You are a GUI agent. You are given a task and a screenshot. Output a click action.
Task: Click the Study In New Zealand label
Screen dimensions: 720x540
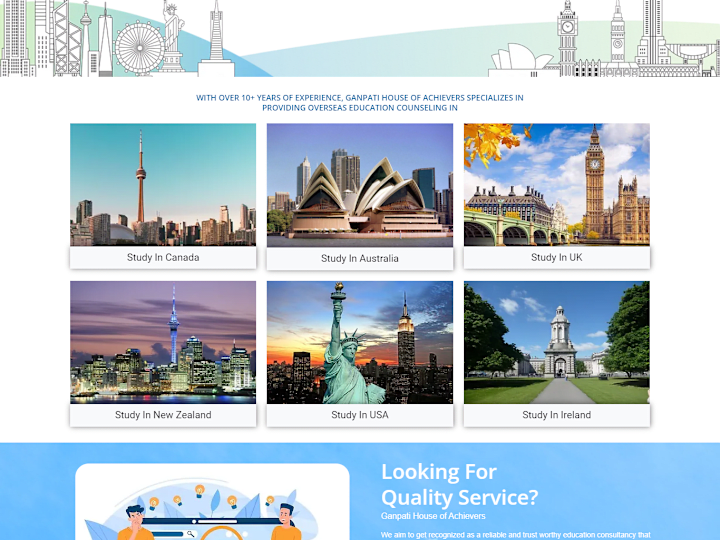pyautogui.click(x=163, y=415)
